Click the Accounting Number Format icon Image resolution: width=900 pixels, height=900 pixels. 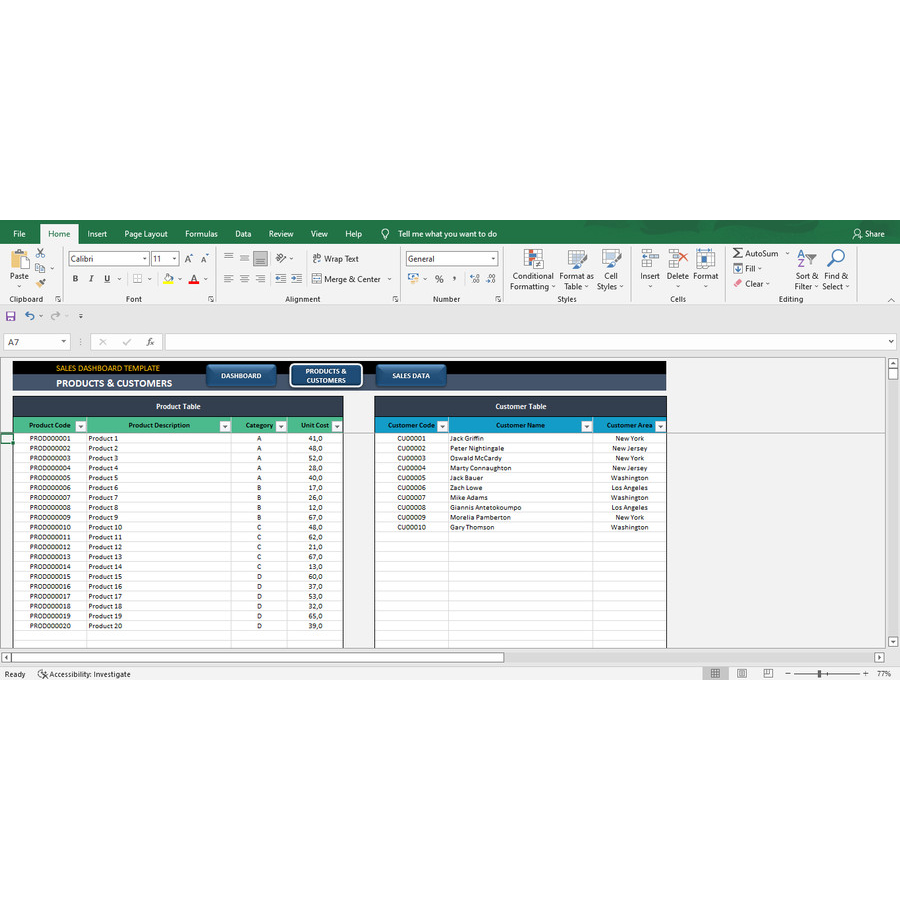point(413,278)
